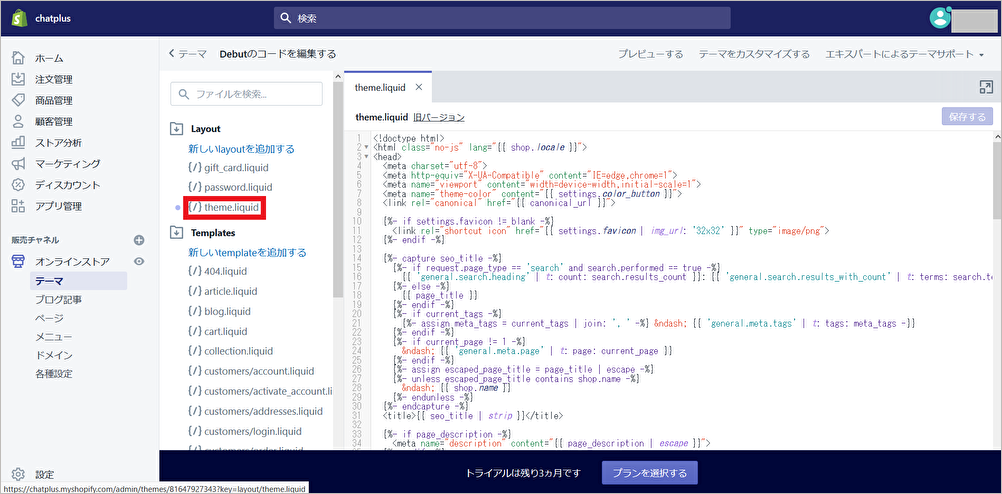Open customers/addresses.liquid template
This screenshot has height=494, width=1002.
pos(256,411)
